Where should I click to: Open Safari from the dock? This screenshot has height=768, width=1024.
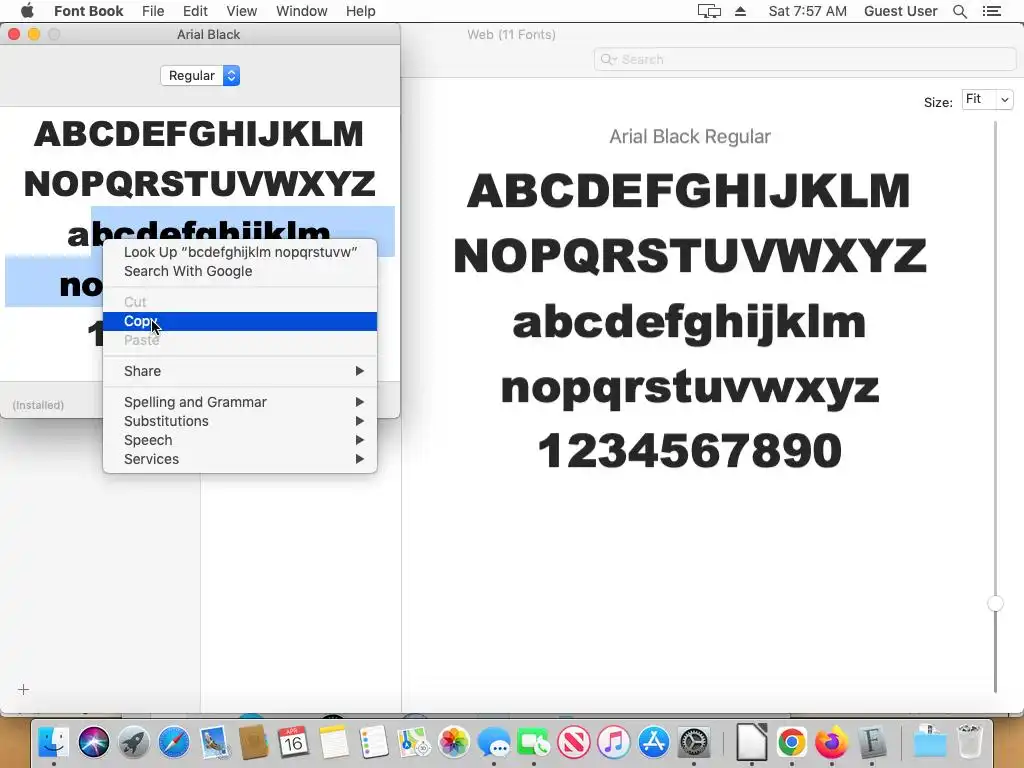click(x=174, y=743)
